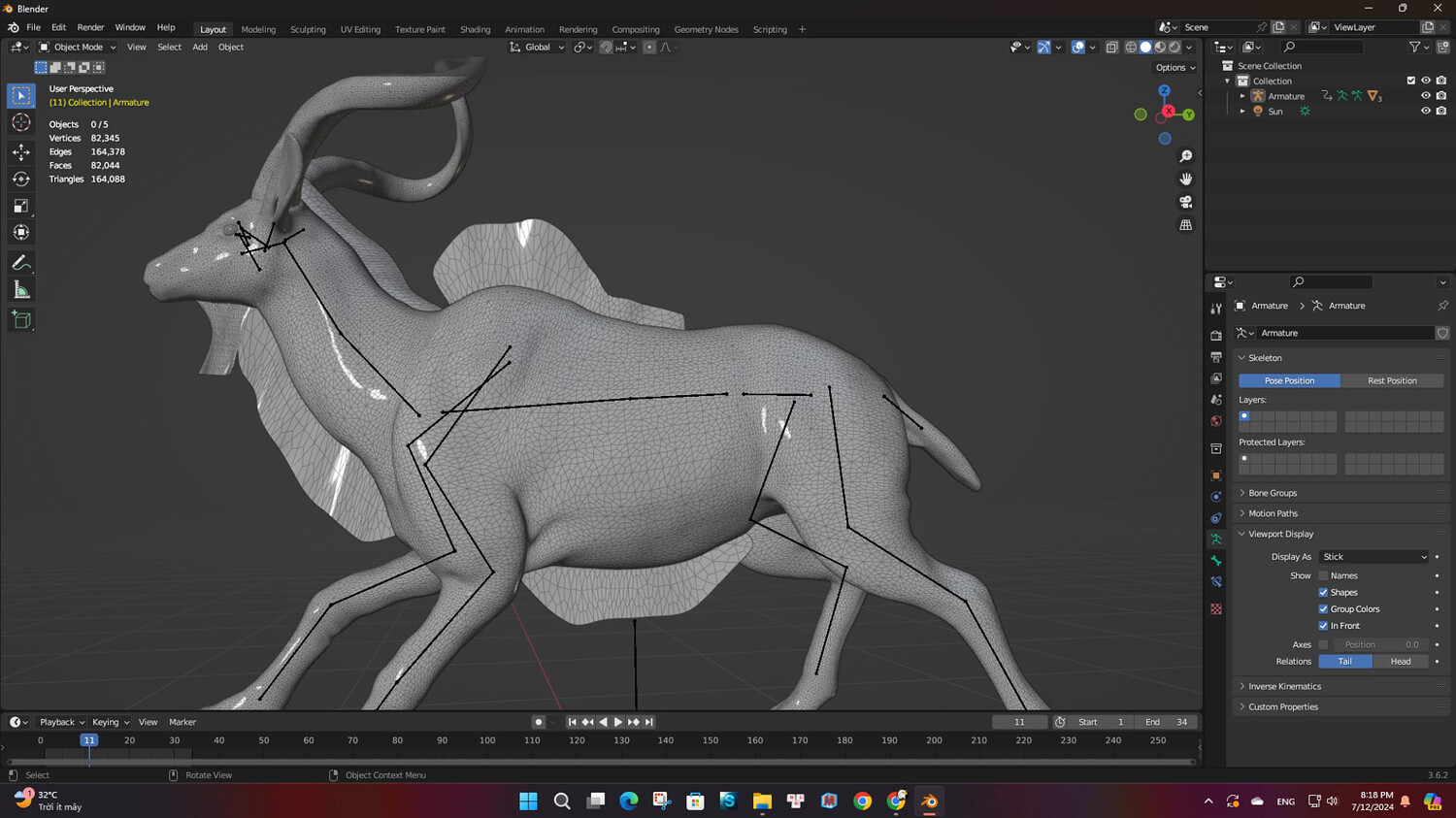Play the animation forward

(618, 722)
